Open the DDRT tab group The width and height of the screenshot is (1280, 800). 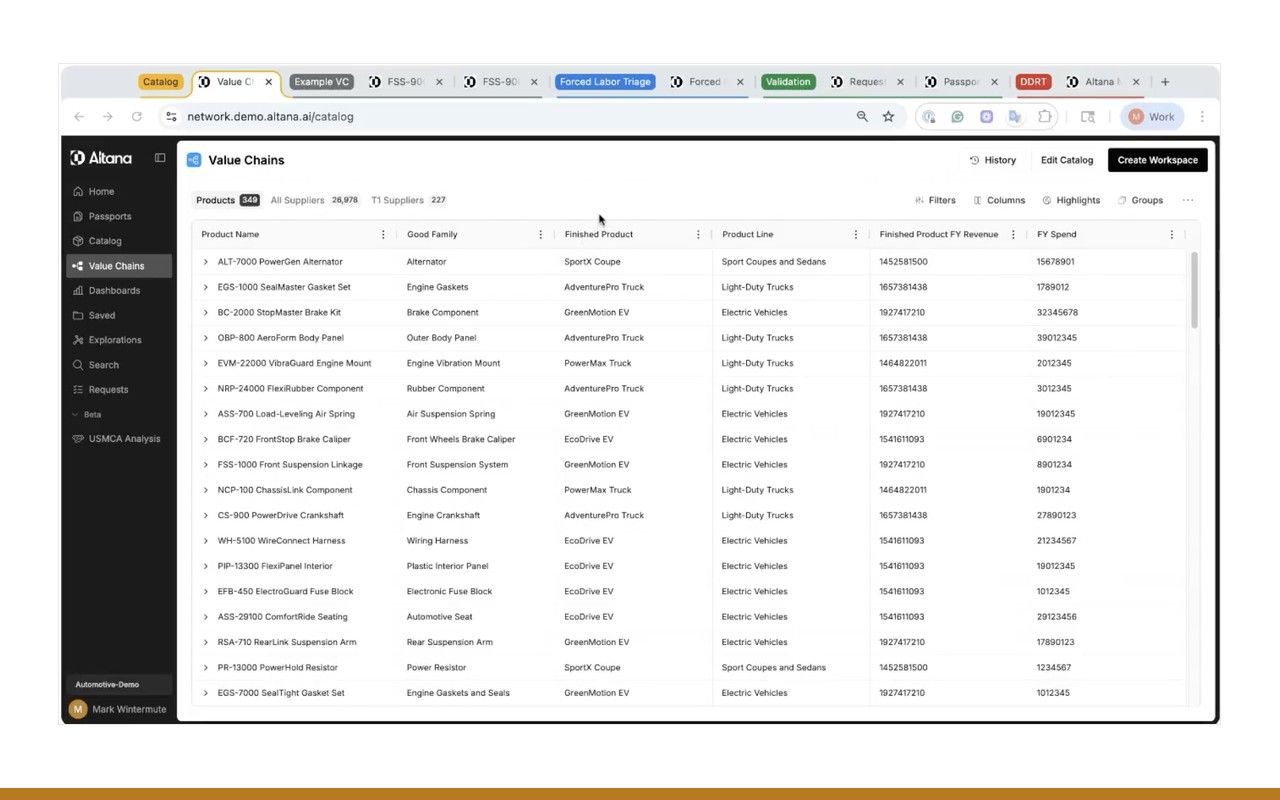point(1033,82)
